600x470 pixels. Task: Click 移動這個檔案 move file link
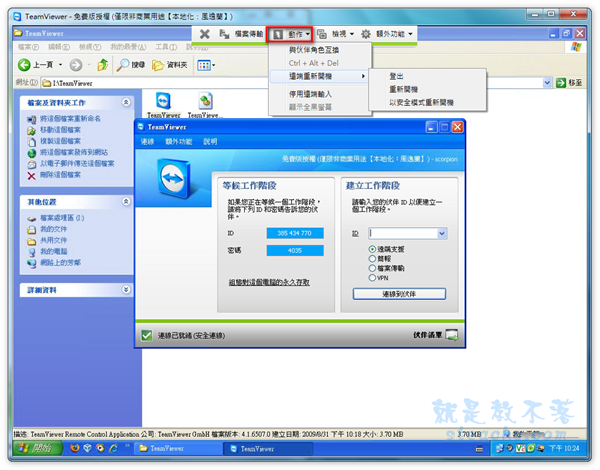[x=60, y=130]
